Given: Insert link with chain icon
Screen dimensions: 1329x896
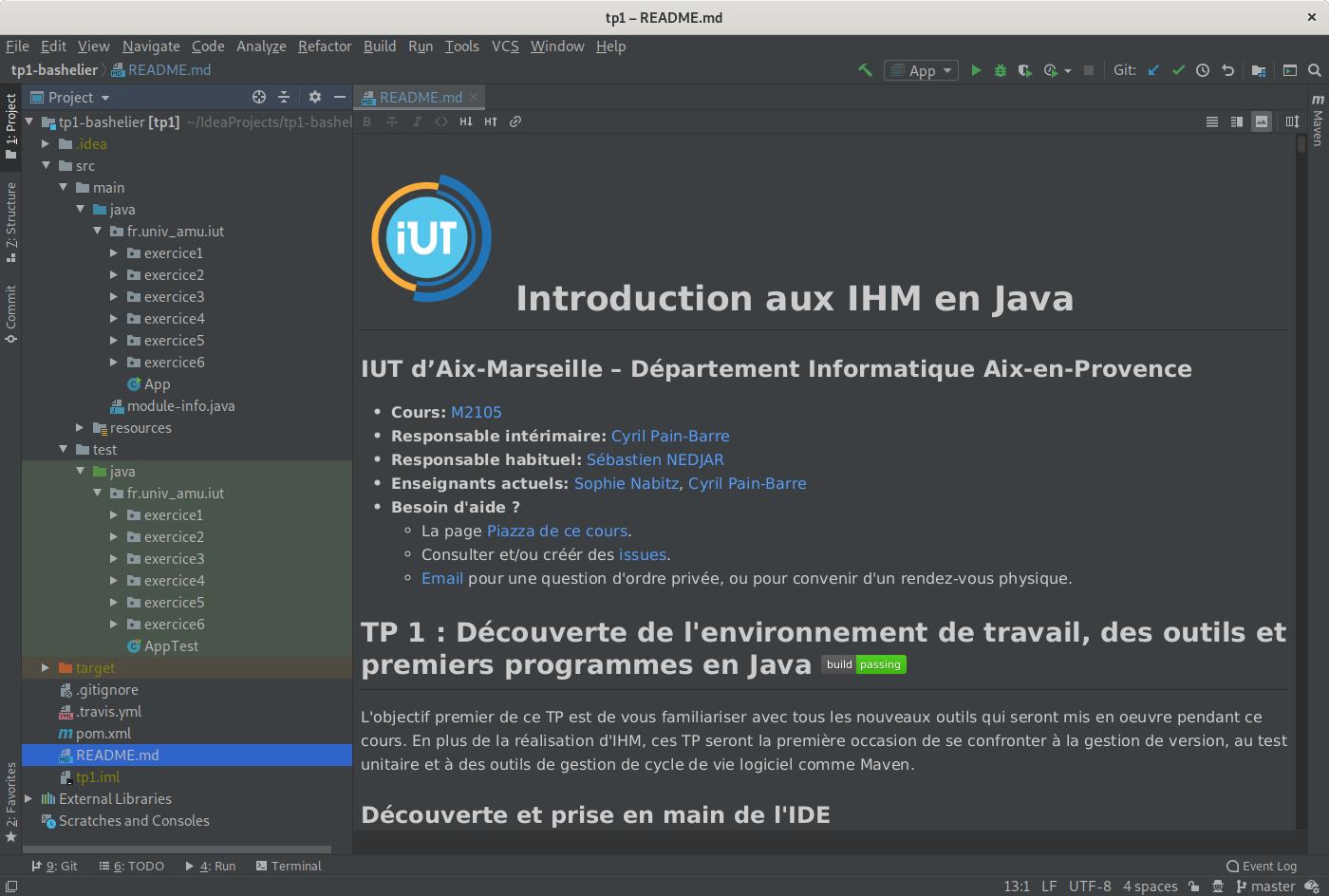Looking at the screenshot, I should coord(515,121).
